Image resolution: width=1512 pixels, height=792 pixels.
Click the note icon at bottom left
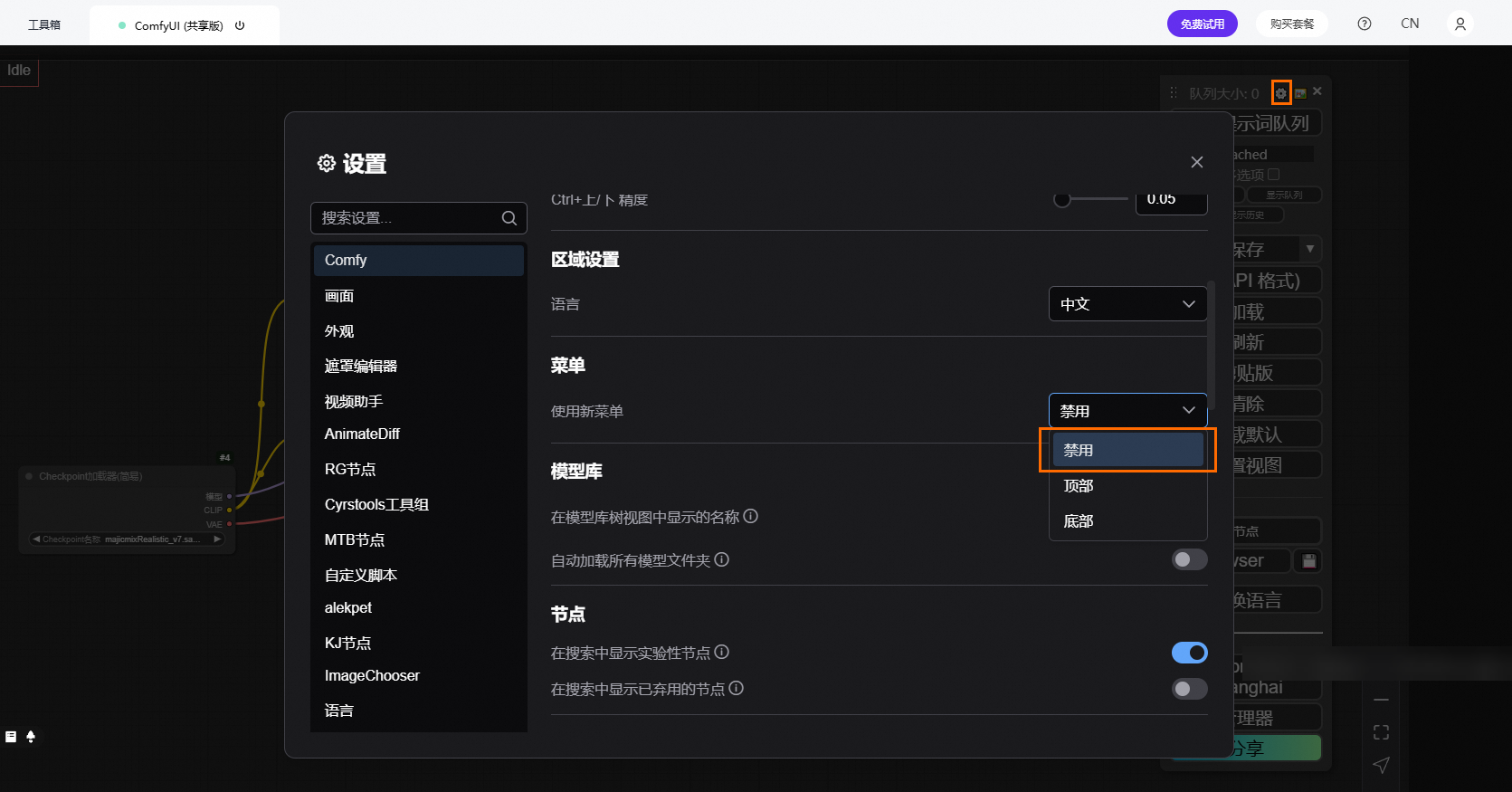(11, 737)
